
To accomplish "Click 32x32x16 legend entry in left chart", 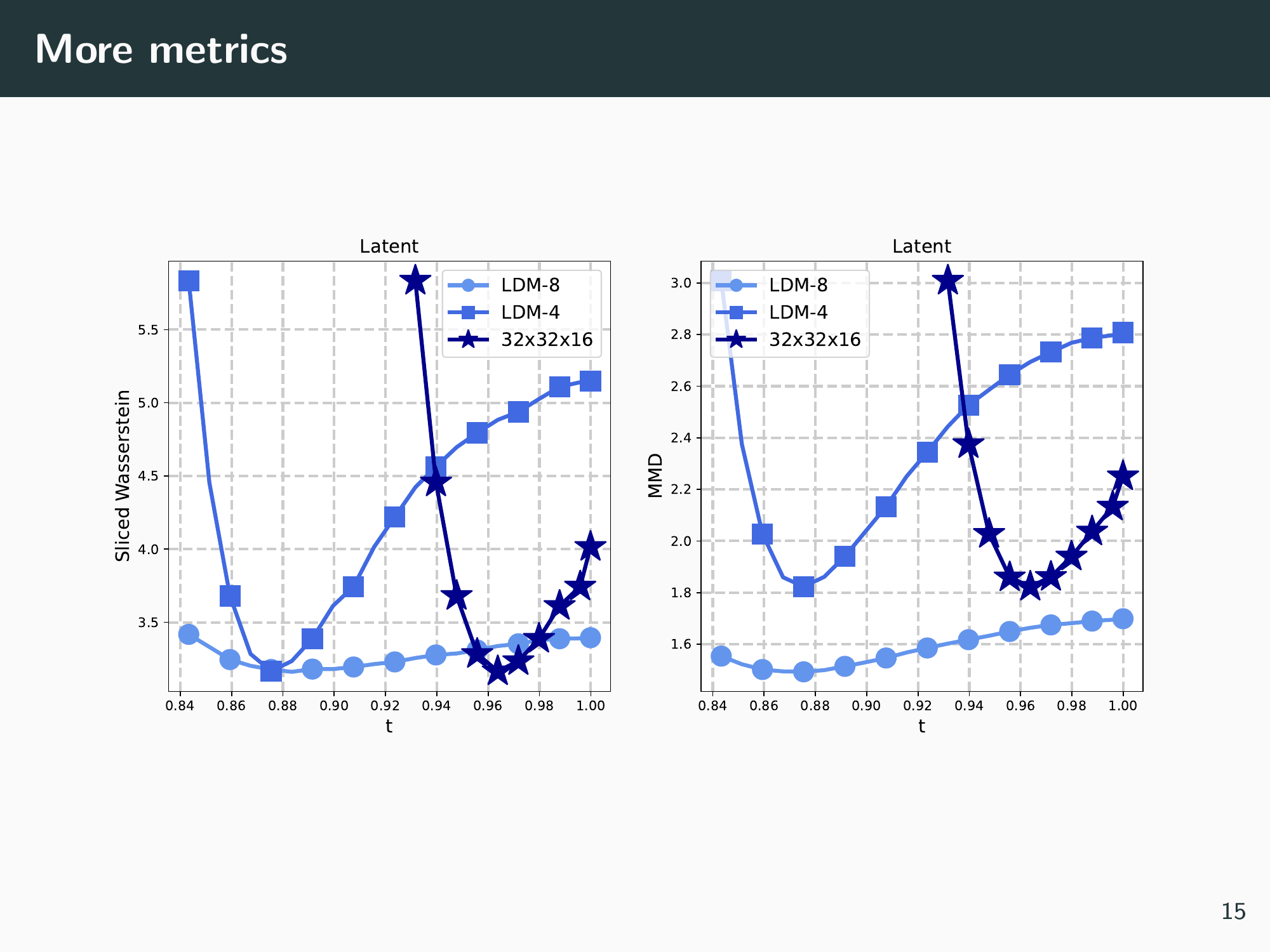I will coord(521,340).
